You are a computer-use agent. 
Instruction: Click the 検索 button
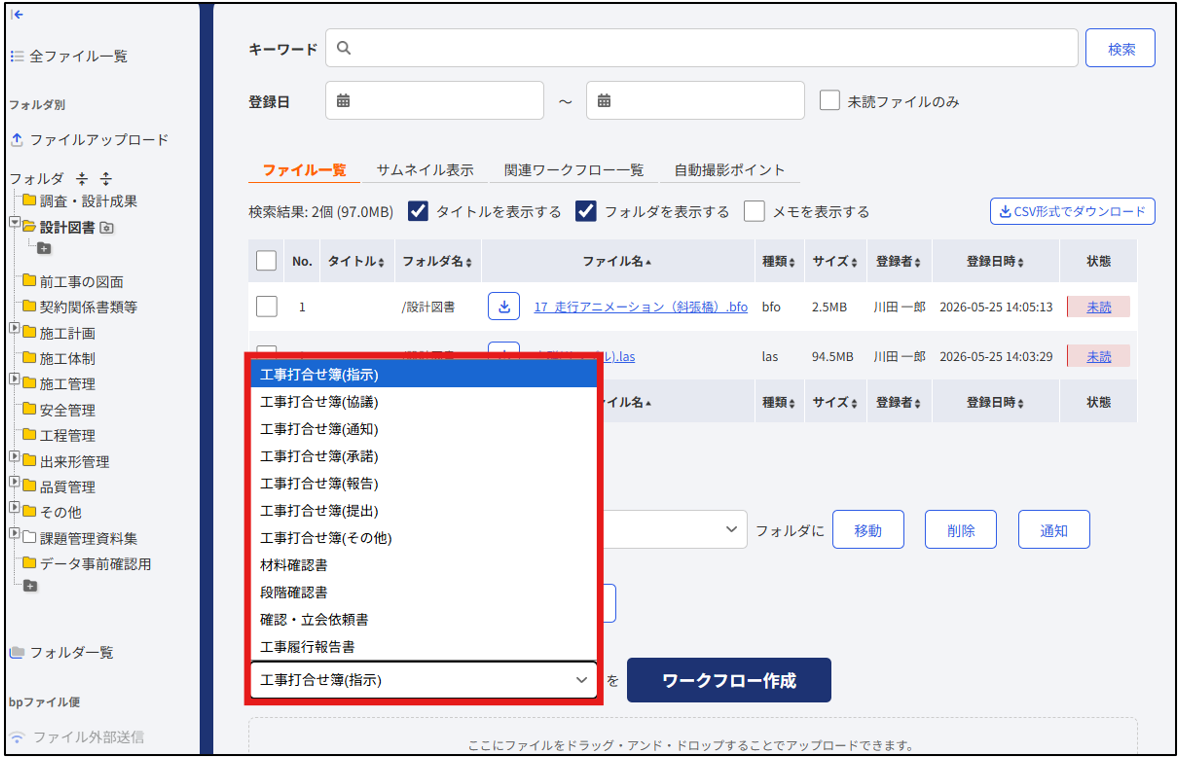tap(1121, 48)
